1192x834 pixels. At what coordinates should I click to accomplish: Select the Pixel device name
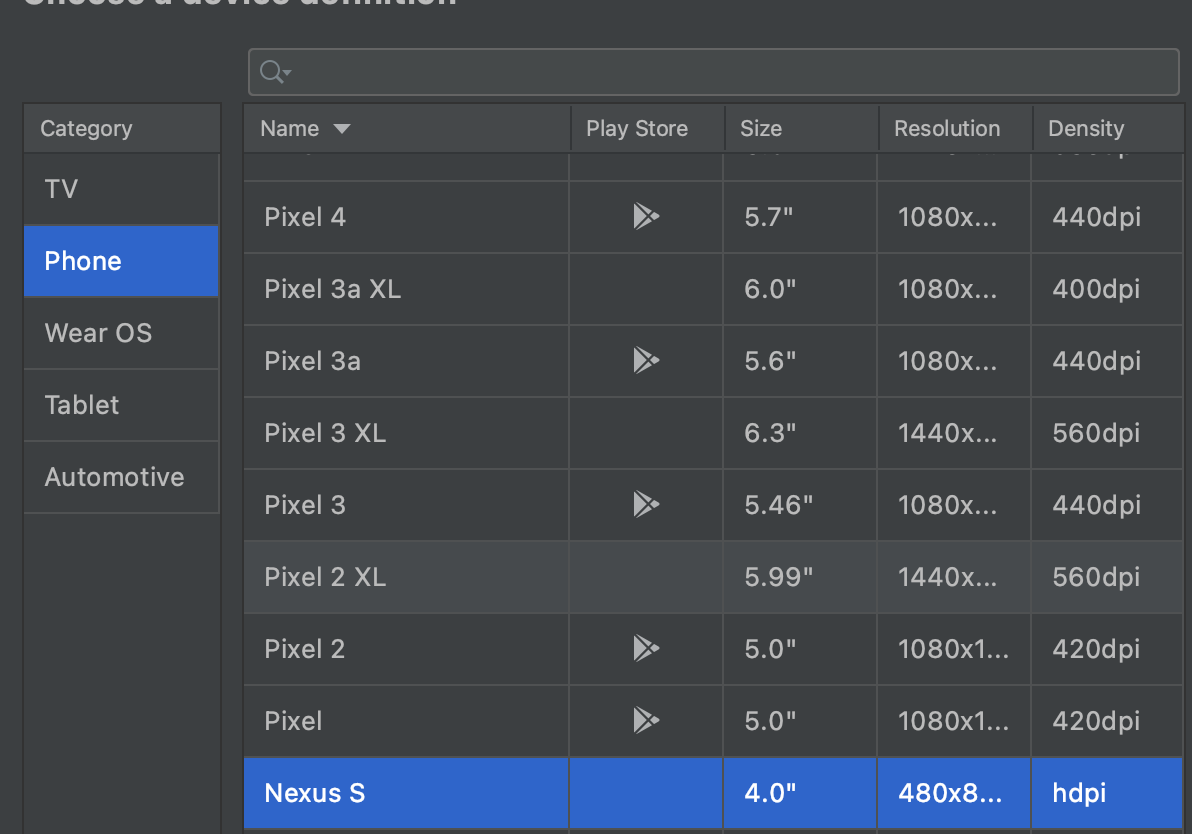point(293,721)
